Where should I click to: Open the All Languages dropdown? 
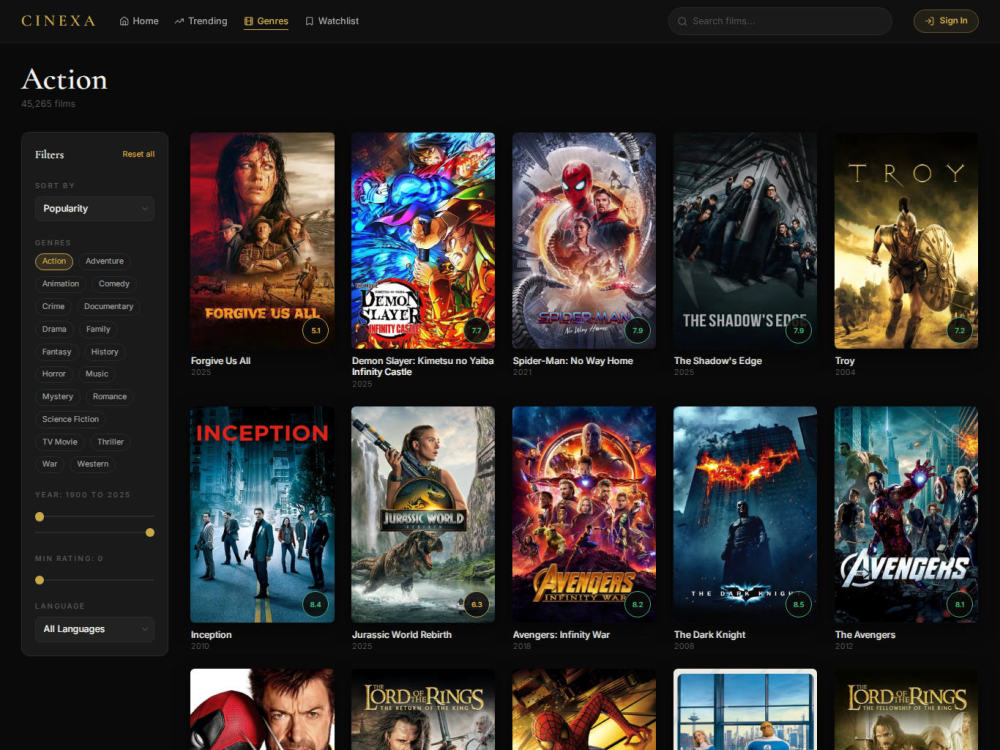(94, 629)
